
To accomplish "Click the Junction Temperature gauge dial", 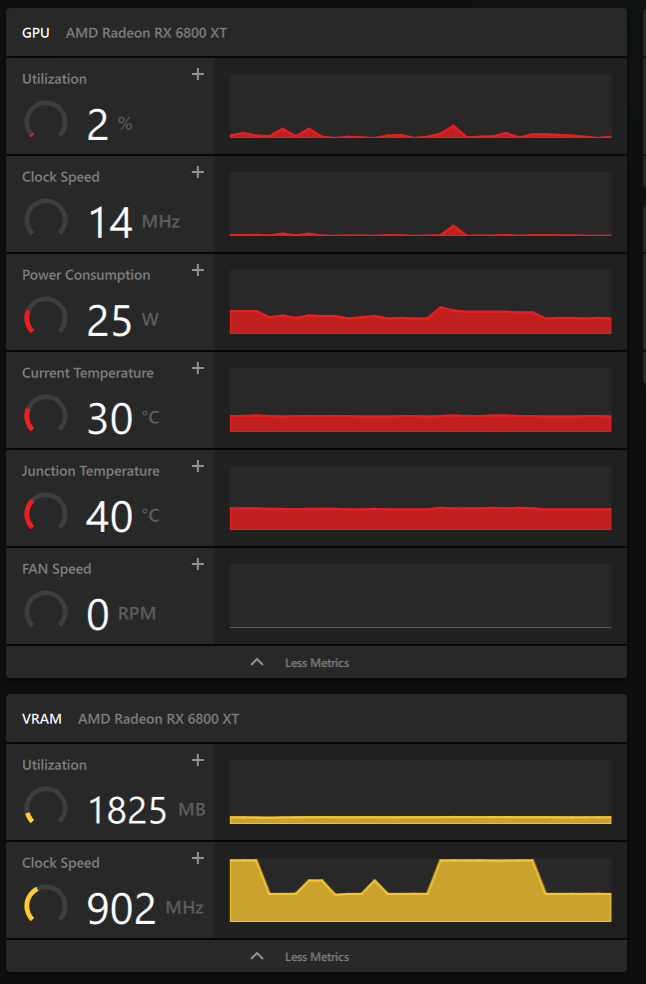I will [x=46, y=513].
